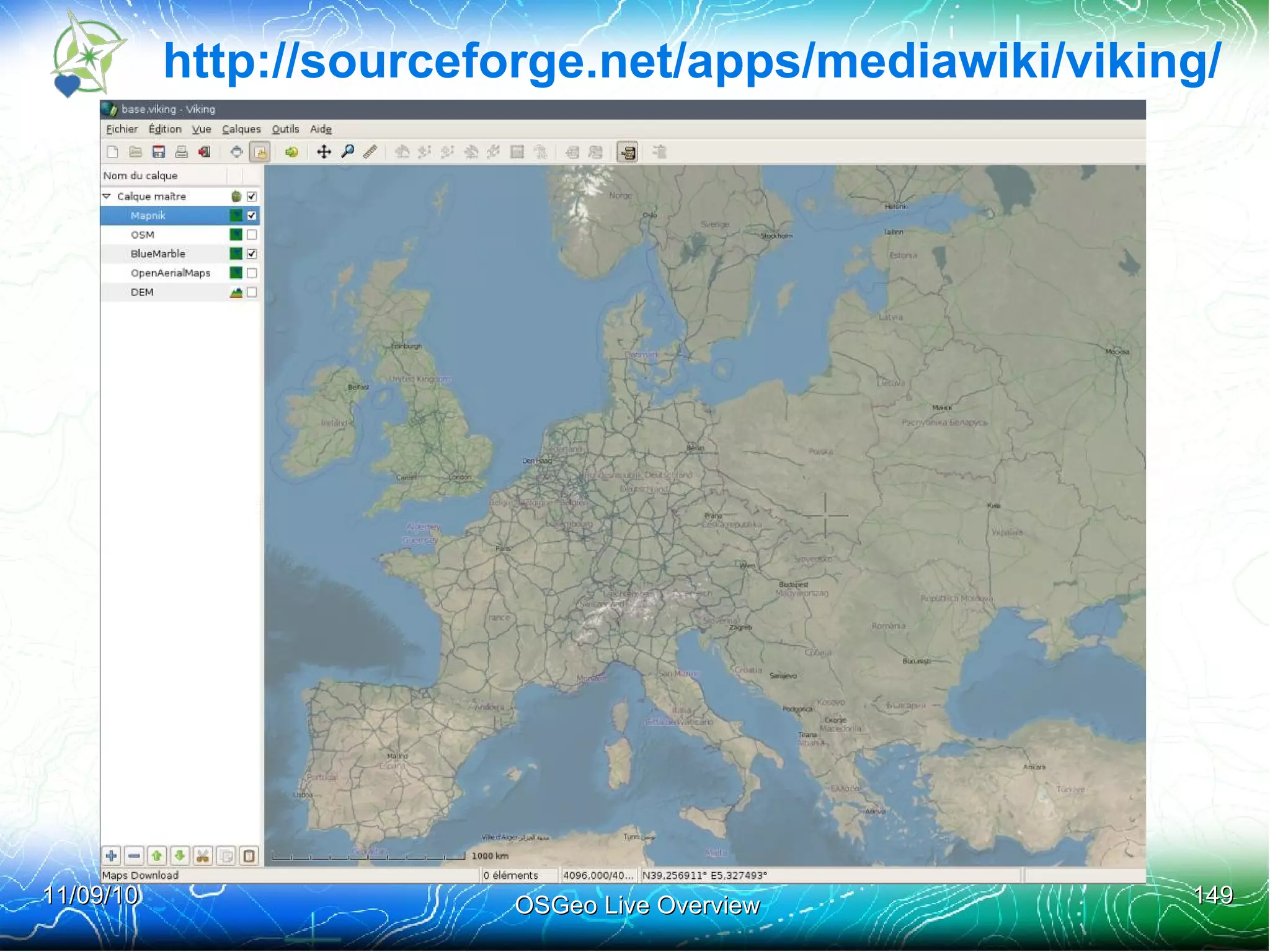The height and width of the screenshot is (952, 1270).
Task: Uncheck the BlueMarble layer checkbox
Action: [x=252, y=254]
